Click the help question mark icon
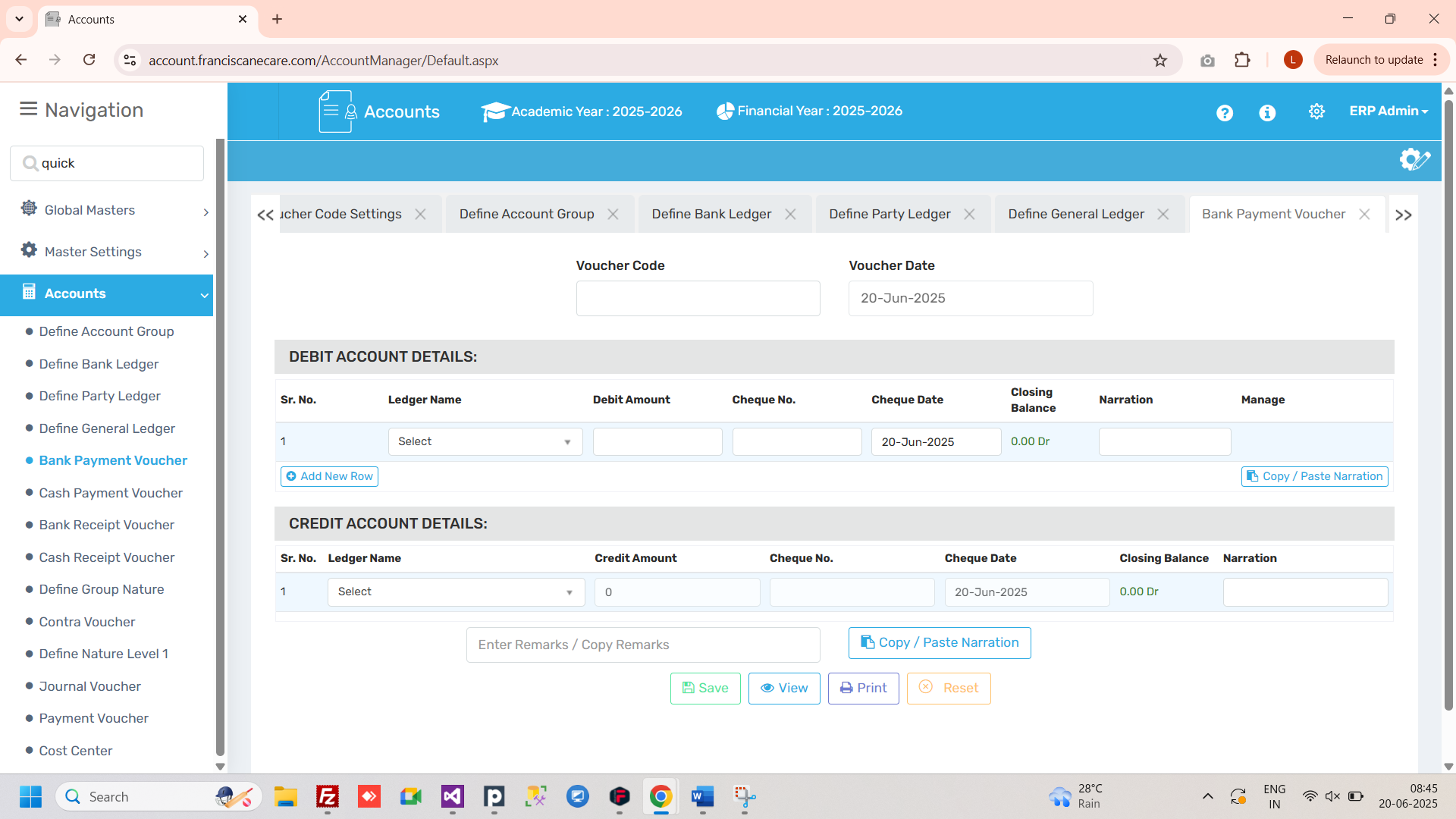This screenshot has width=1456, height=819. tap(1224, 112)
